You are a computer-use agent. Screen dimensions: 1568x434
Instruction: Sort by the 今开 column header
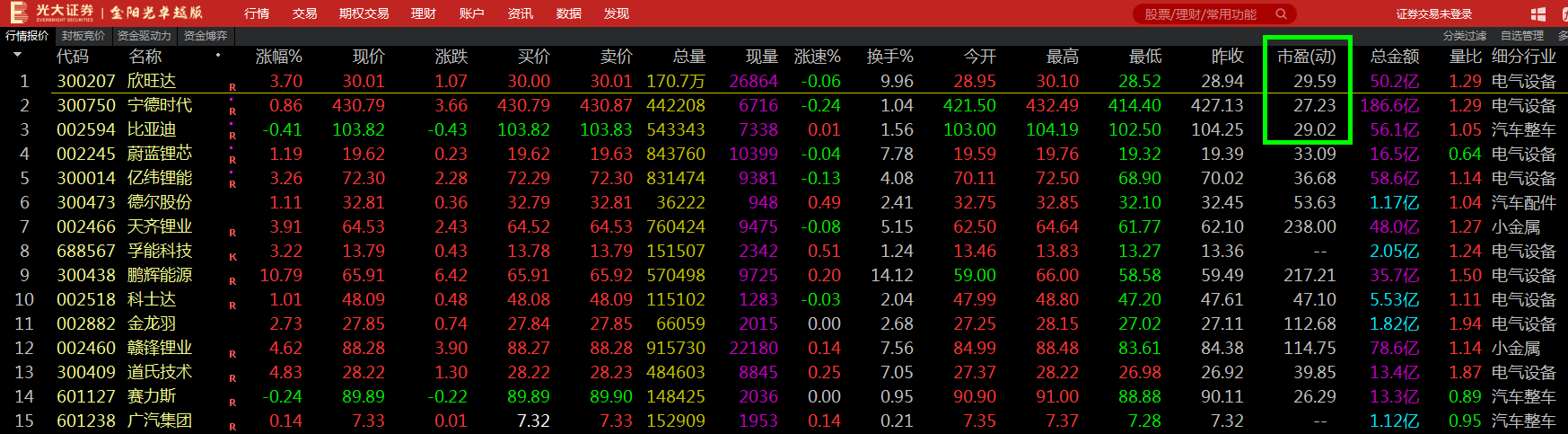[x=979, y=57]
